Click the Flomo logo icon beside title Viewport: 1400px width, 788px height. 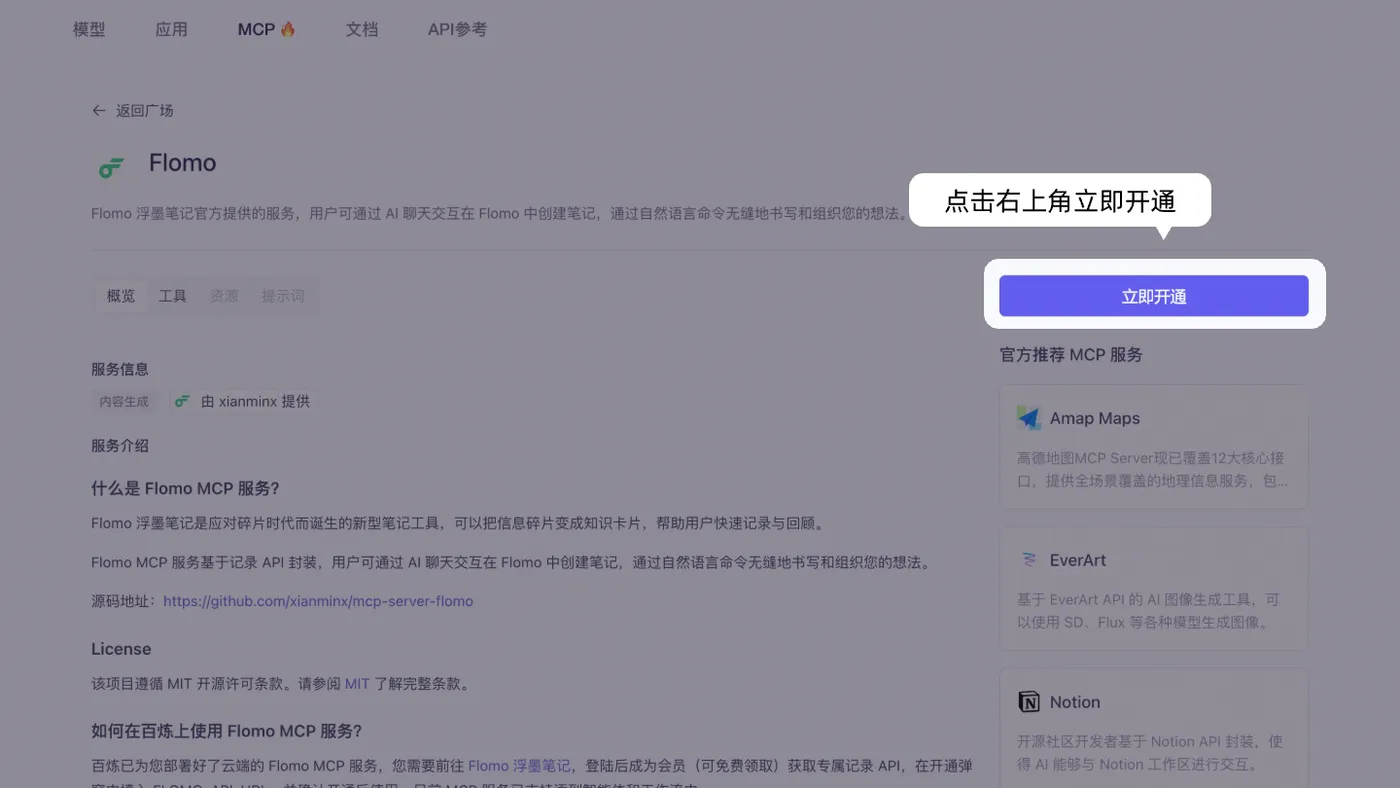click(x=111, y=167)
